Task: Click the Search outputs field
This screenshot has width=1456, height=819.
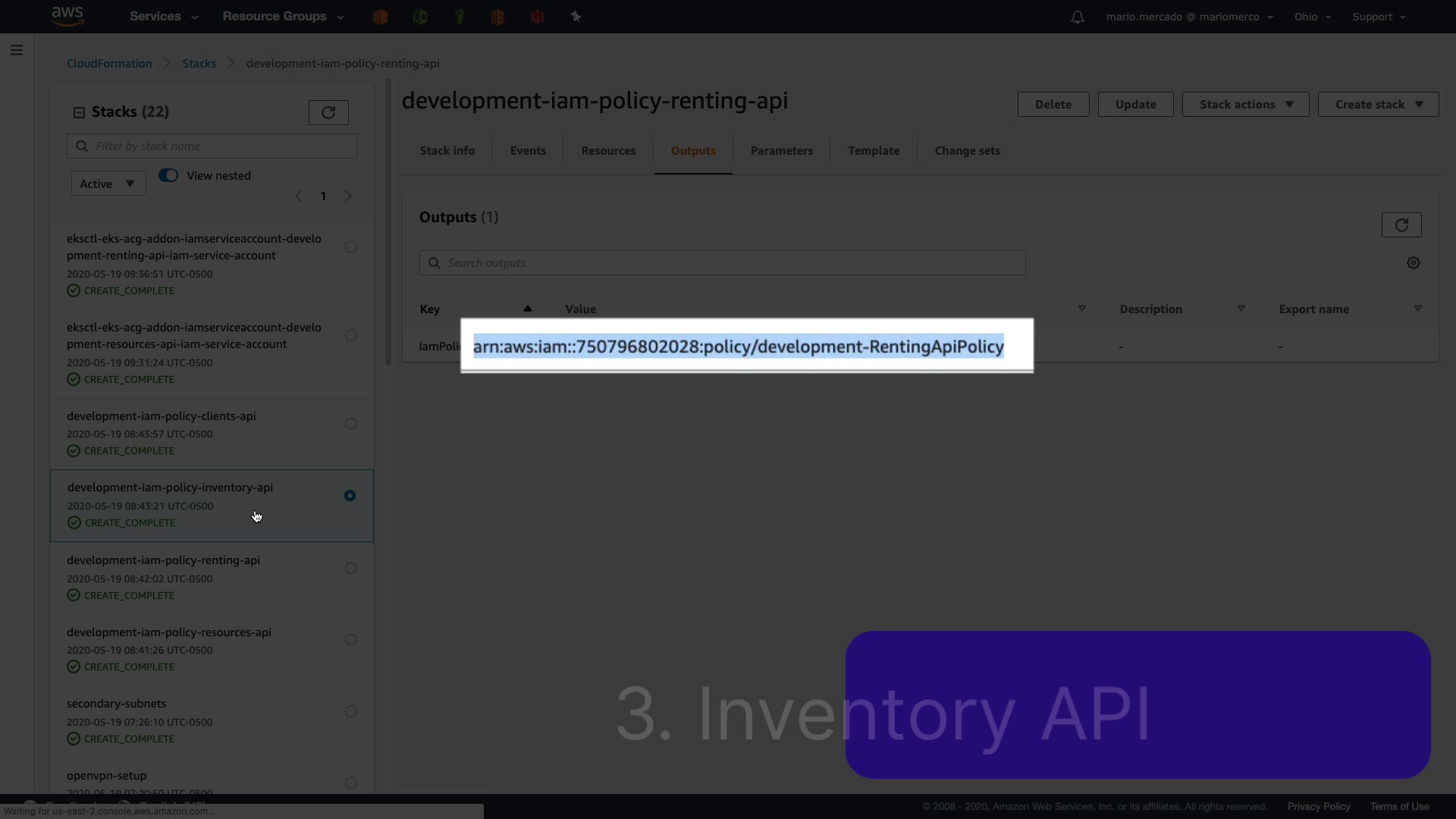Action: [x=722, y=263]
